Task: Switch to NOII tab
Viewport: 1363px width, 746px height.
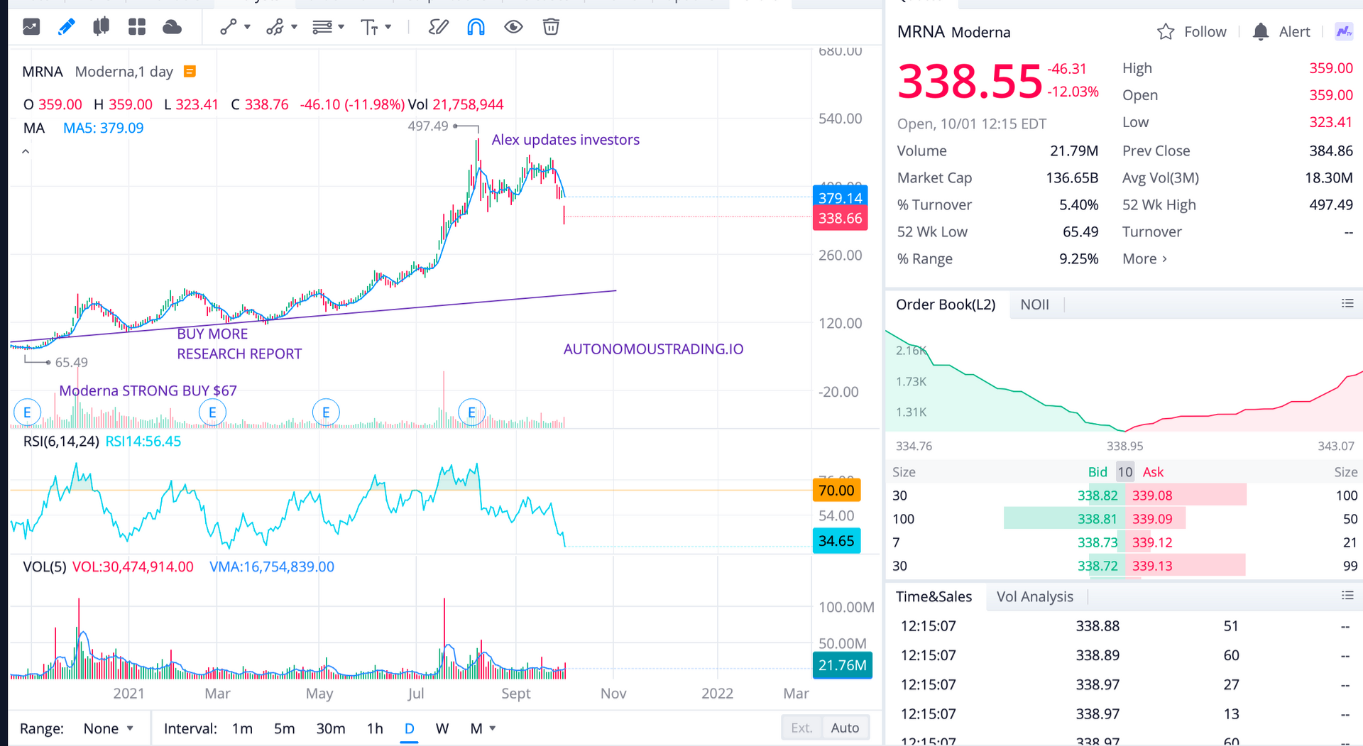Action: click(x=1034, y=304)
